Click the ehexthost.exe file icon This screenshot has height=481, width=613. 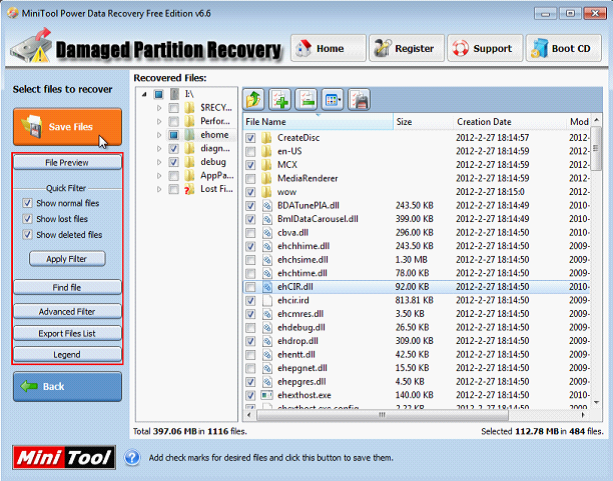pos(267,395)
